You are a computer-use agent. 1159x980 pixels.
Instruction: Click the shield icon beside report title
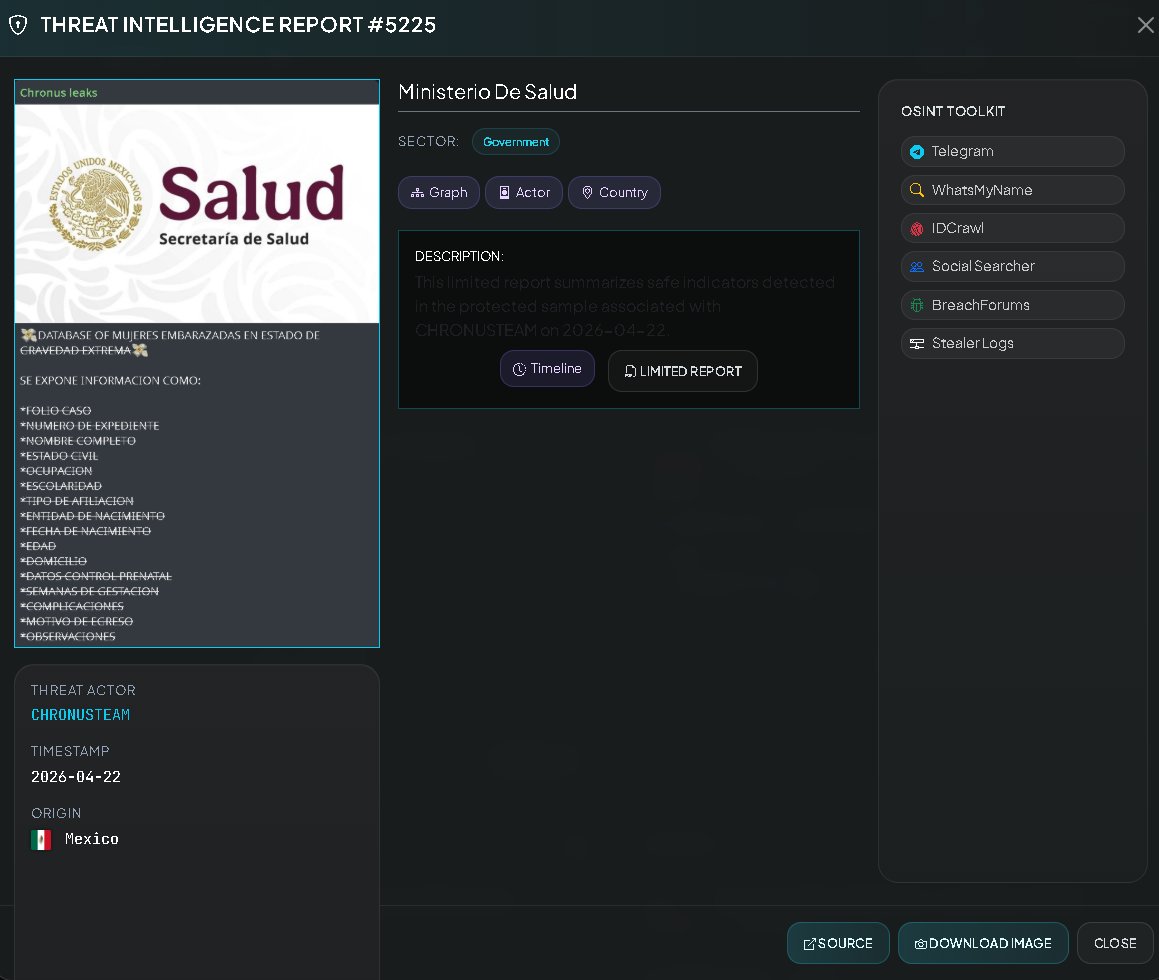tap(18, 25)
